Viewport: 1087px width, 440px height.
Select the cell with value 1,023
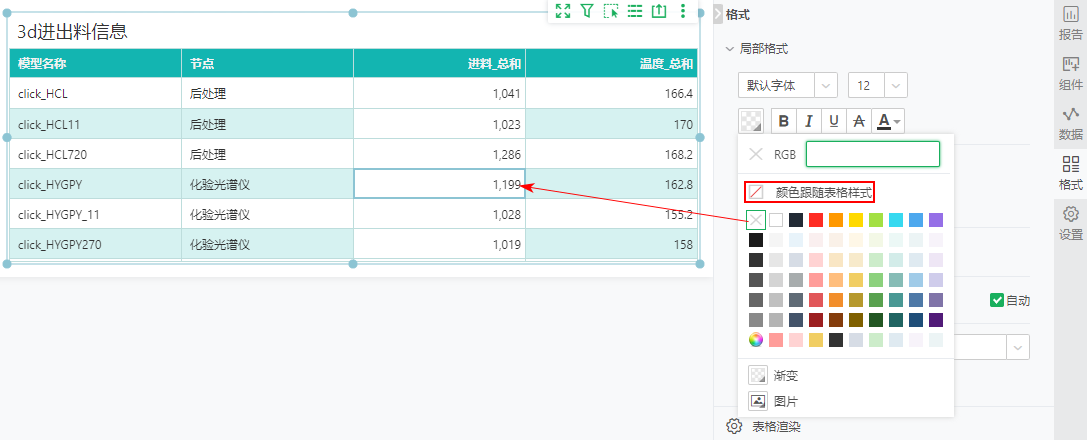click(440, 124)
